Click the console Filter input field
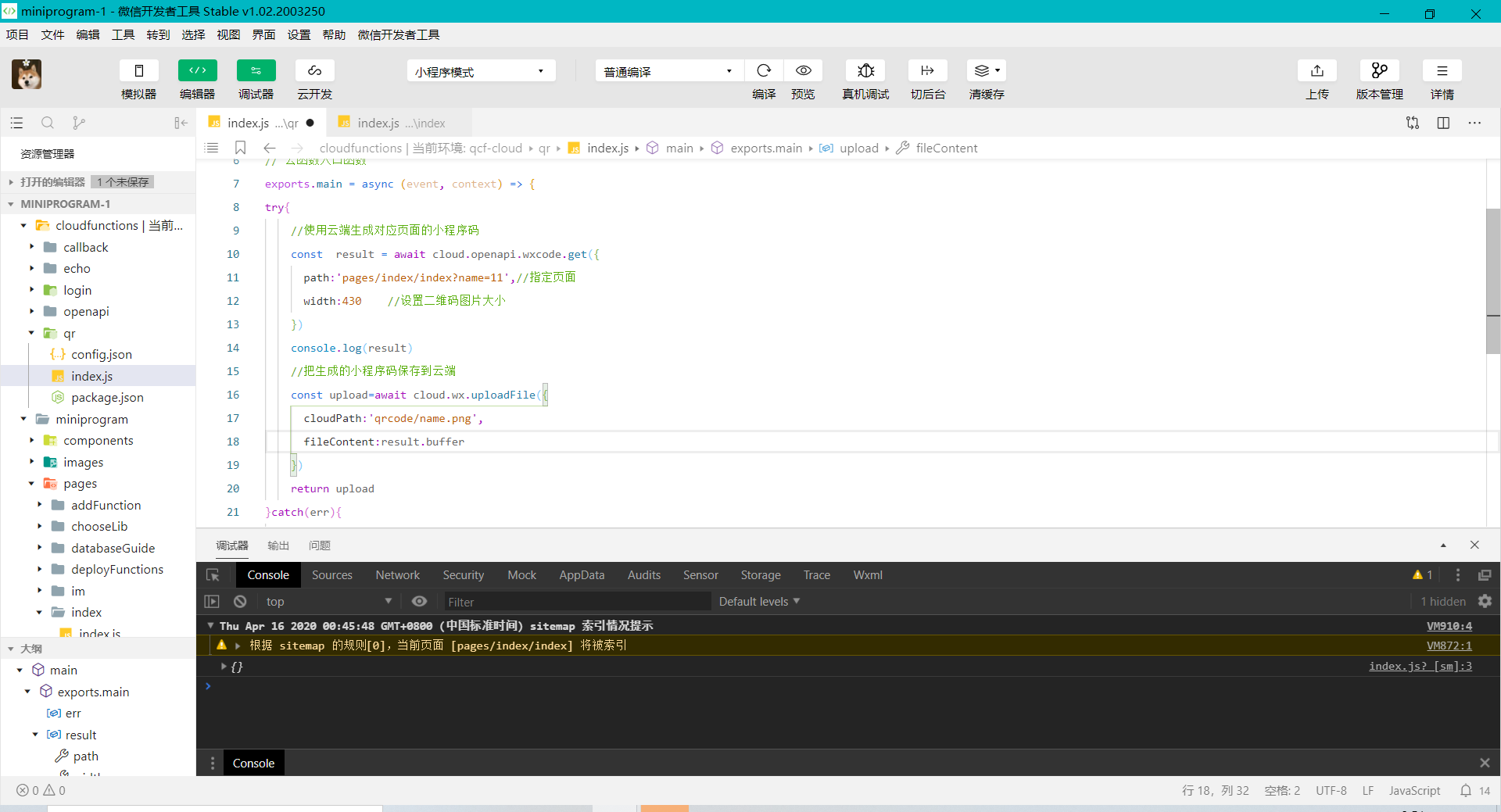This screenshot has width=1501, height=812. pyautogui.click(x=577, y=602)
